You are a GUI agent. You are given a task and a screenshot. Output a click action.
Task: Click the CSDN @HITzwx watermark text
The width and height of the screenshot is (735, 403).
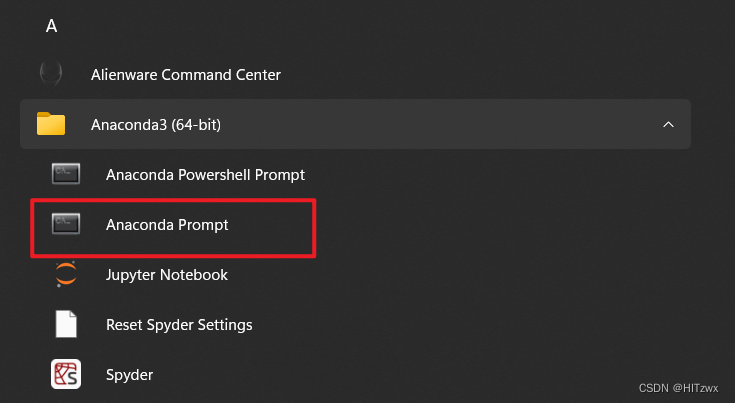(678, 388)
